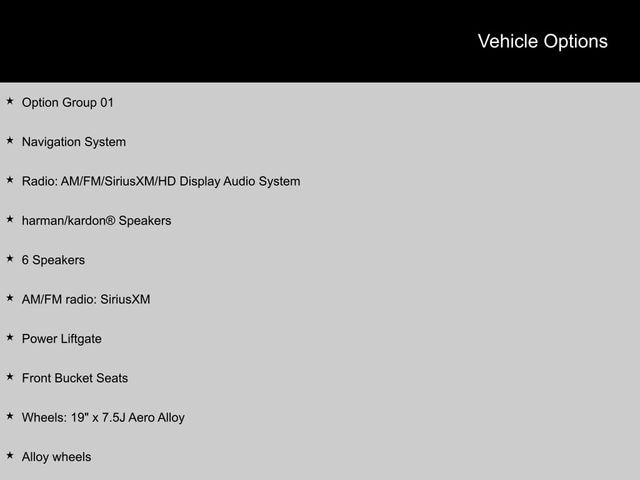The image size is (640, 480).
Task: Click the star beside Wheels 19" Aero Alloy
Action: pos(10,416)
